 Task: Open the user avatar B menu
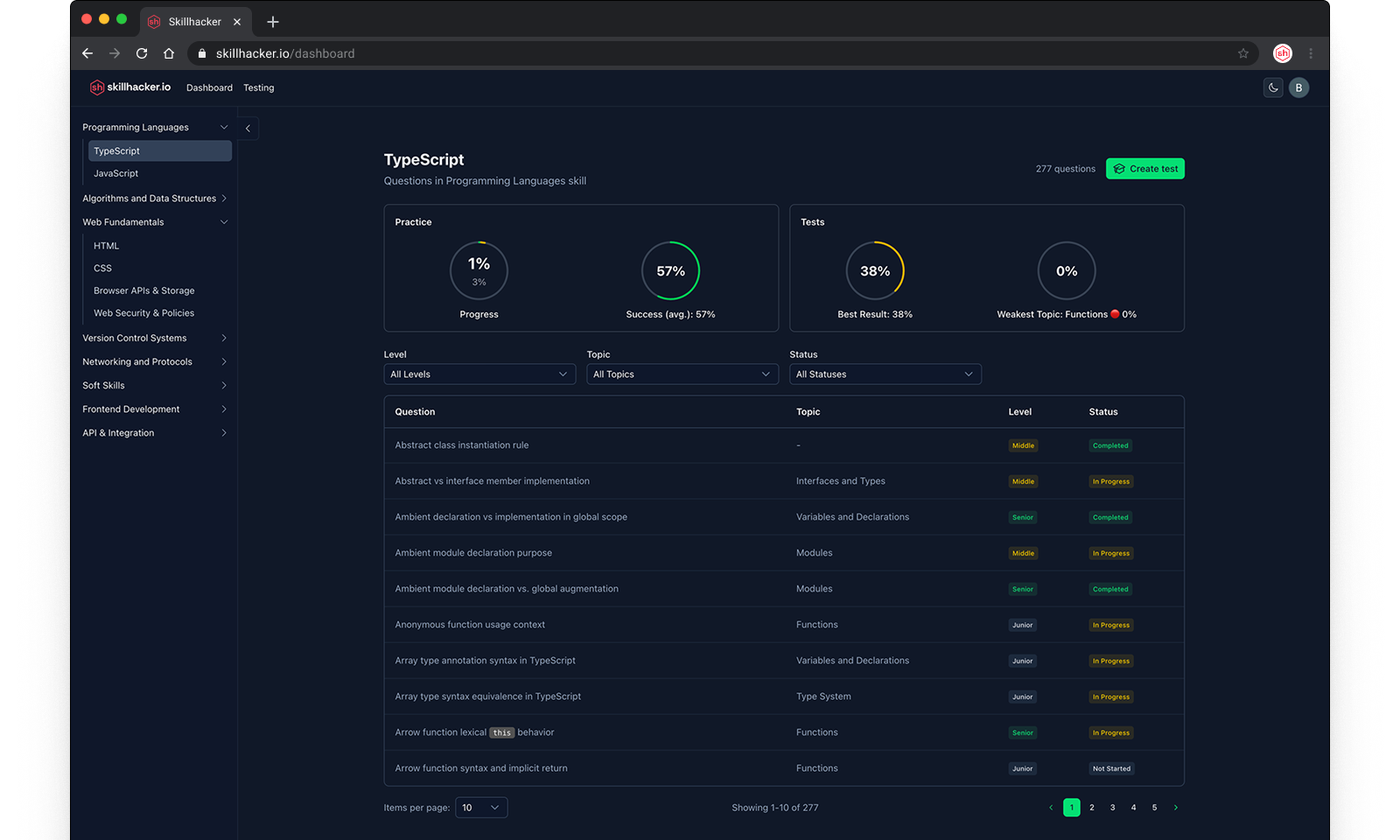1298,87
